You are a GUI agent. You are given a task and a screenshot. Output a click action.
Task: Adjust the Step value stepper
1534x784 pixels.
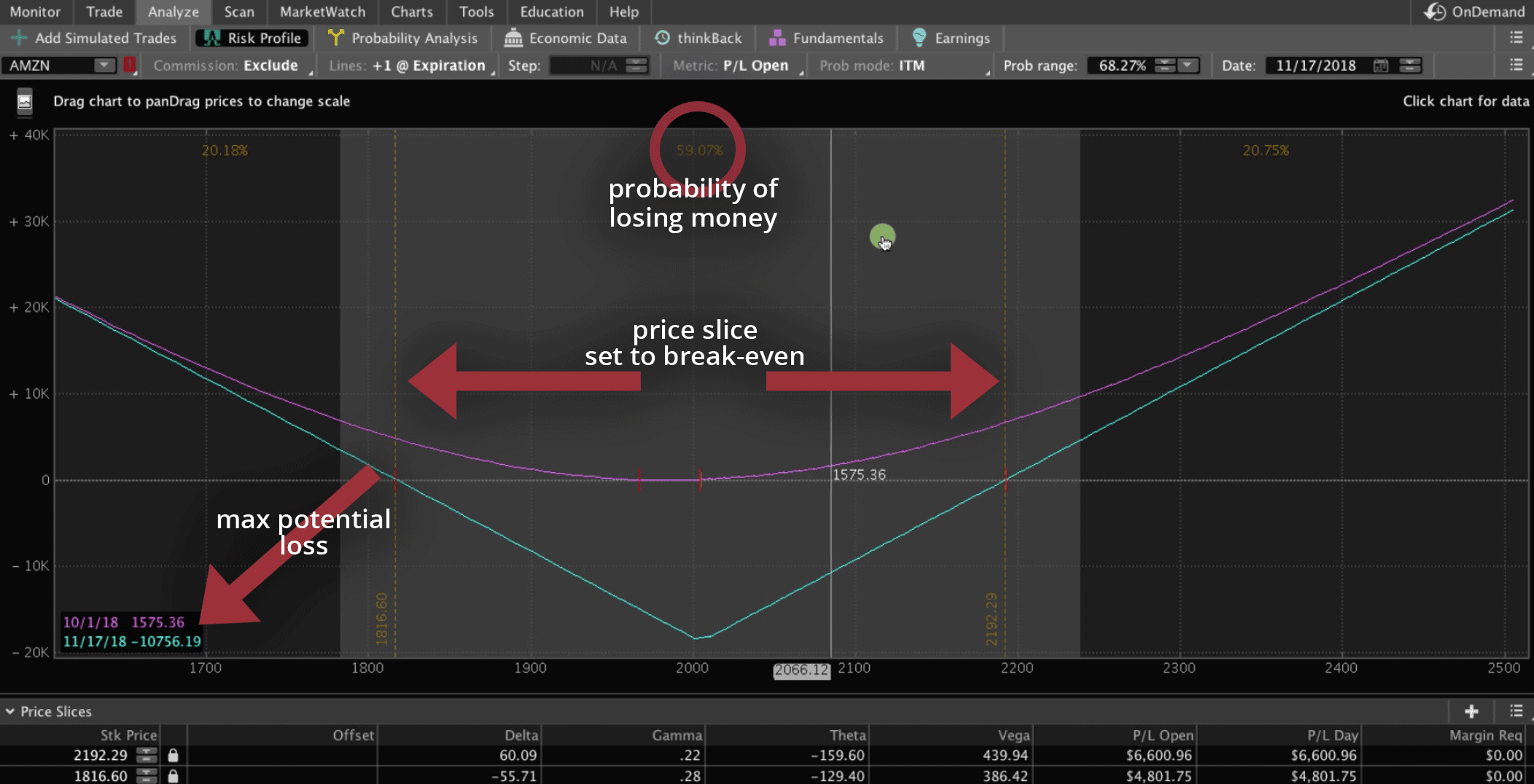coord(637,65)
